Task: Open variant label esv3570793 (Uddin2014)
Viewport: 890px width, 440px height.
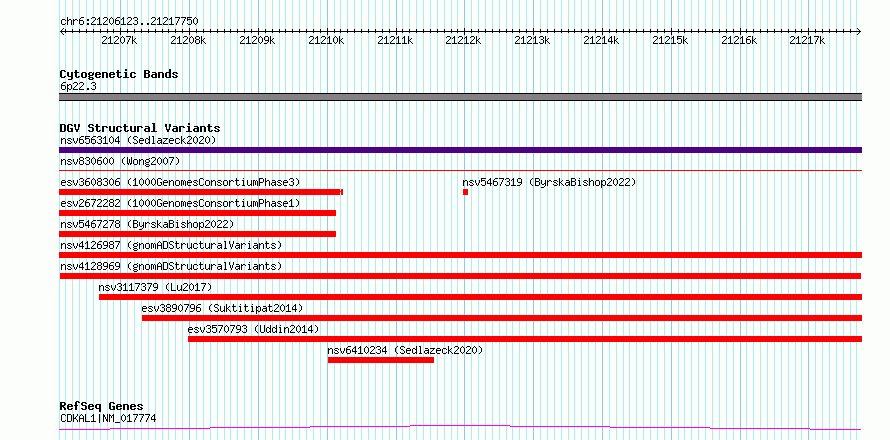Action: coord(254,329)
